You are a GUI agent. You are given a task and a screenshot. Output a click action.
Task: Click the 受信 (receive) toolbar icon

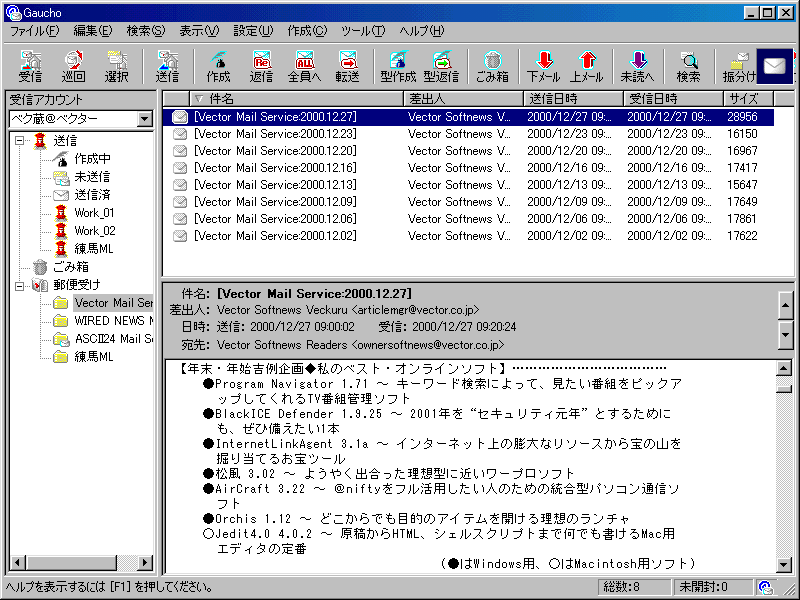[30, 66]
